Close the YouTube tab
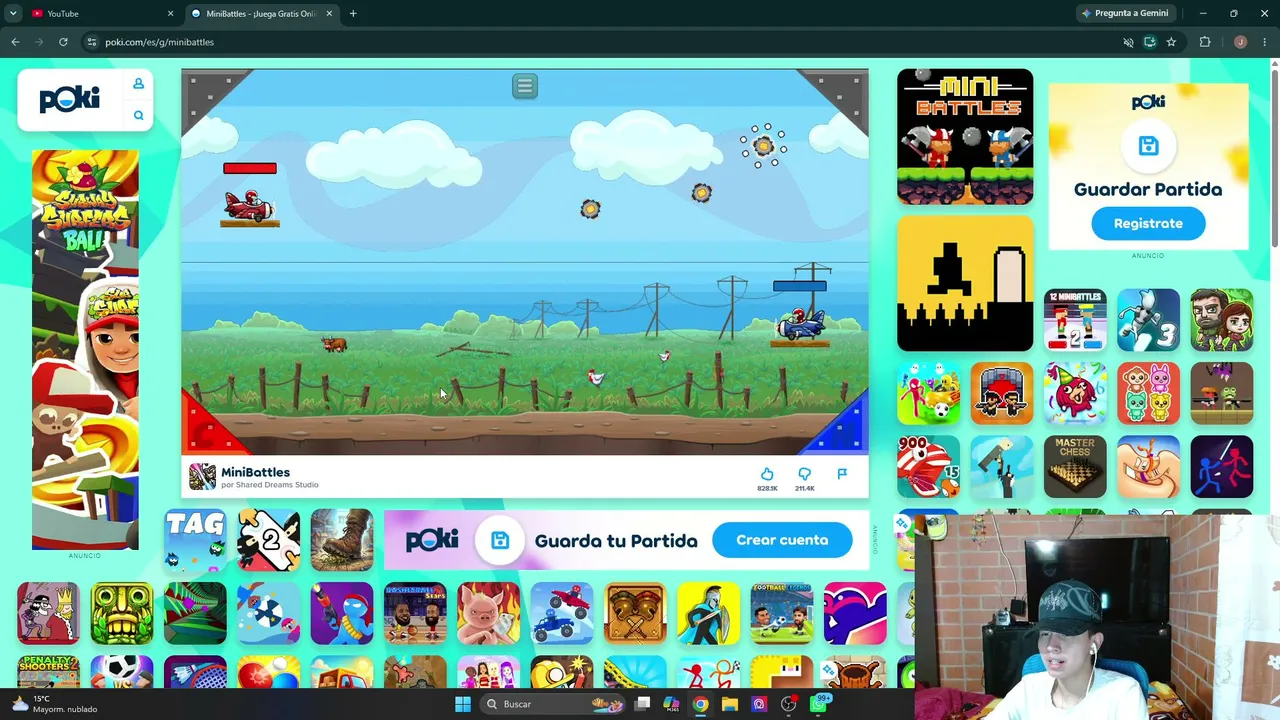This screenshot has width=1280, height=720. coord(170,13)
